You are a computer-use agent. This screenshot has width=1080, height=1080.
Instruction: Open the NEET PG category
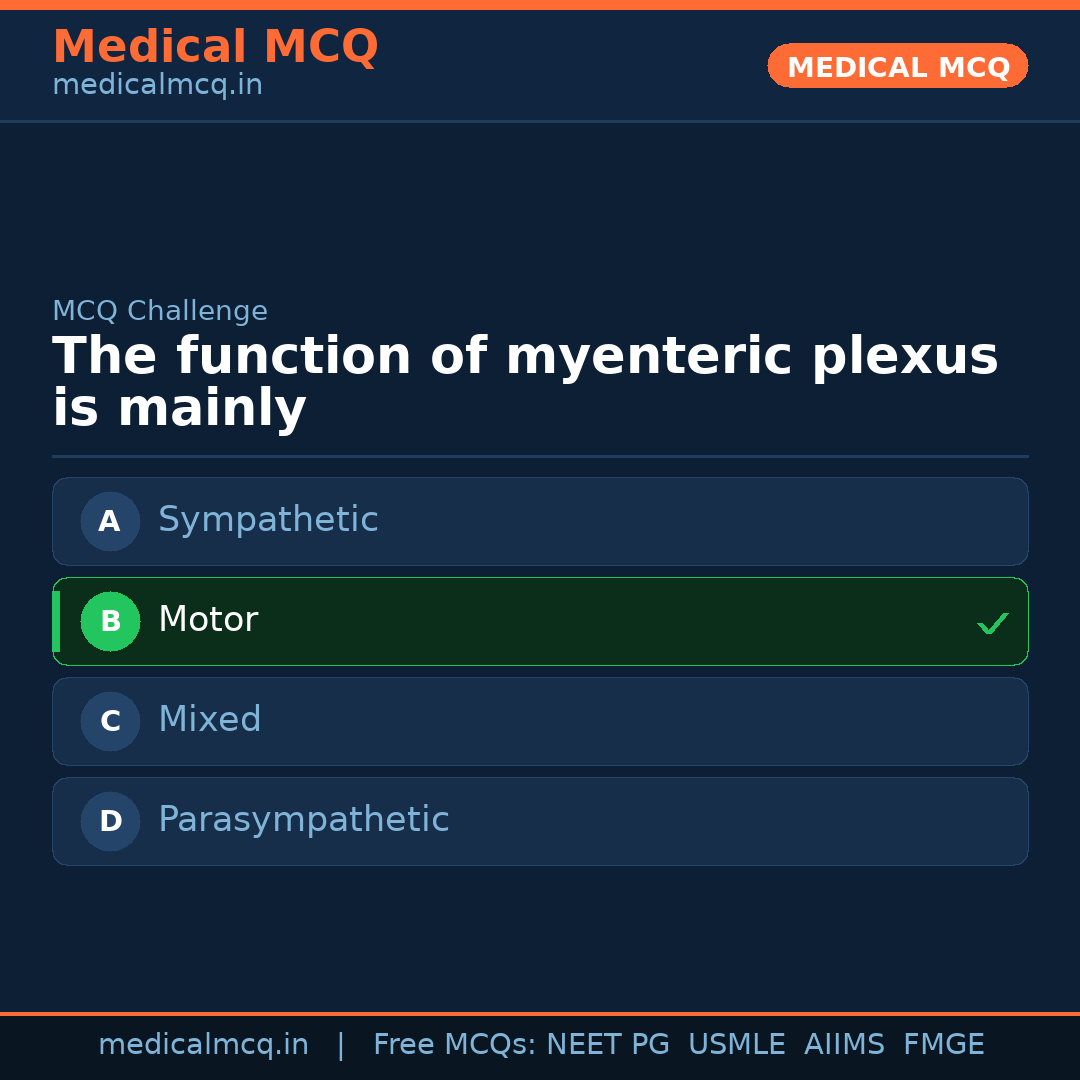(x=607, y=1043)
